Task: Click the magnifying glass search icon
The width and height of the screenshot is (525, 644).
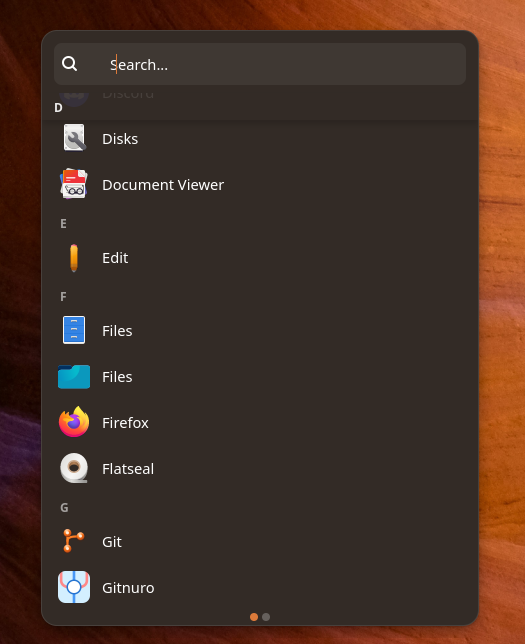Action: click(69, 64)
